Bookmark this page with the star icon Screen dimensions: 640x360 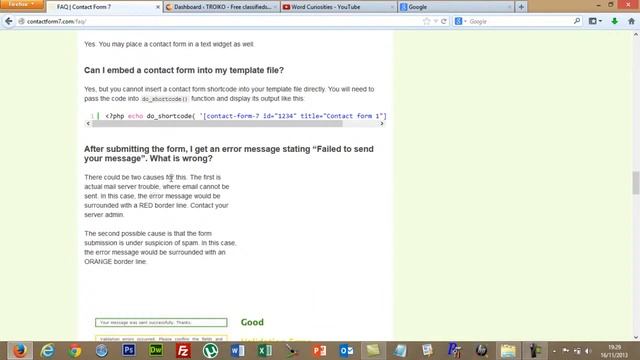427,21
